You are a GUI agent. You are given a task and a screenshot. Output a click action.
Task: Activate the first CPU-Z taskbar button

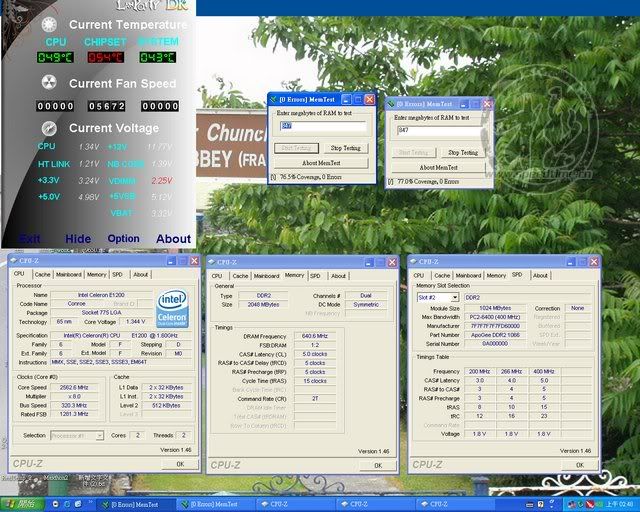point(296,505)
